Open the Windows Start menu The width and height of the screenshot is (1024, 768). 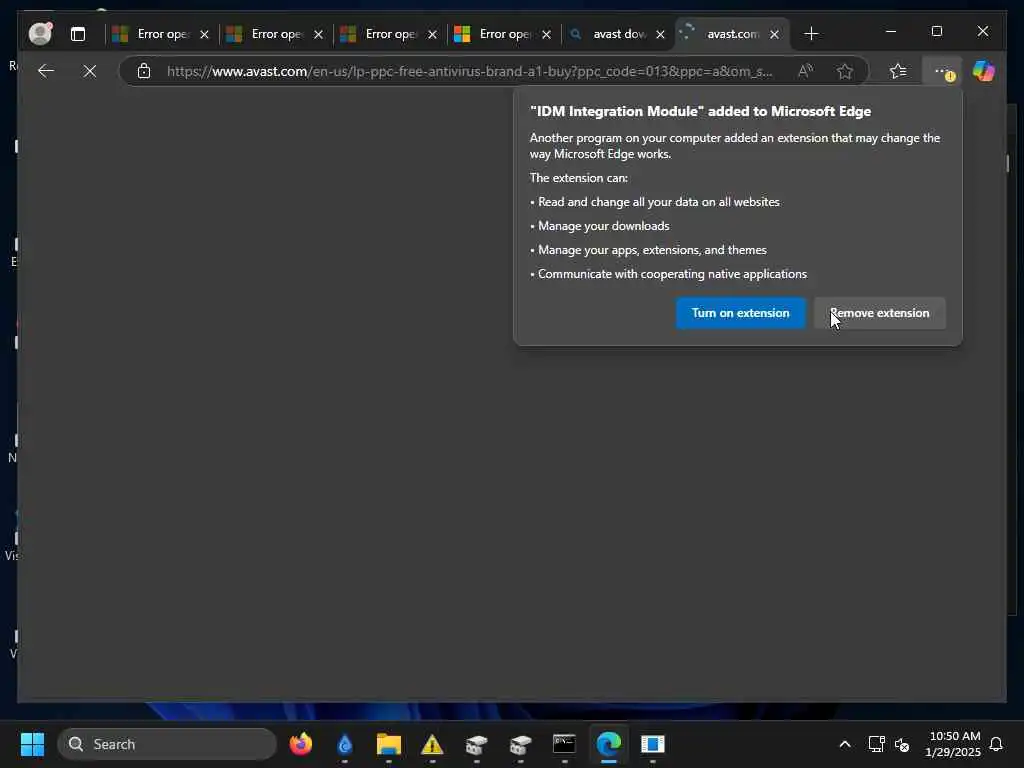tap(32, 744)
